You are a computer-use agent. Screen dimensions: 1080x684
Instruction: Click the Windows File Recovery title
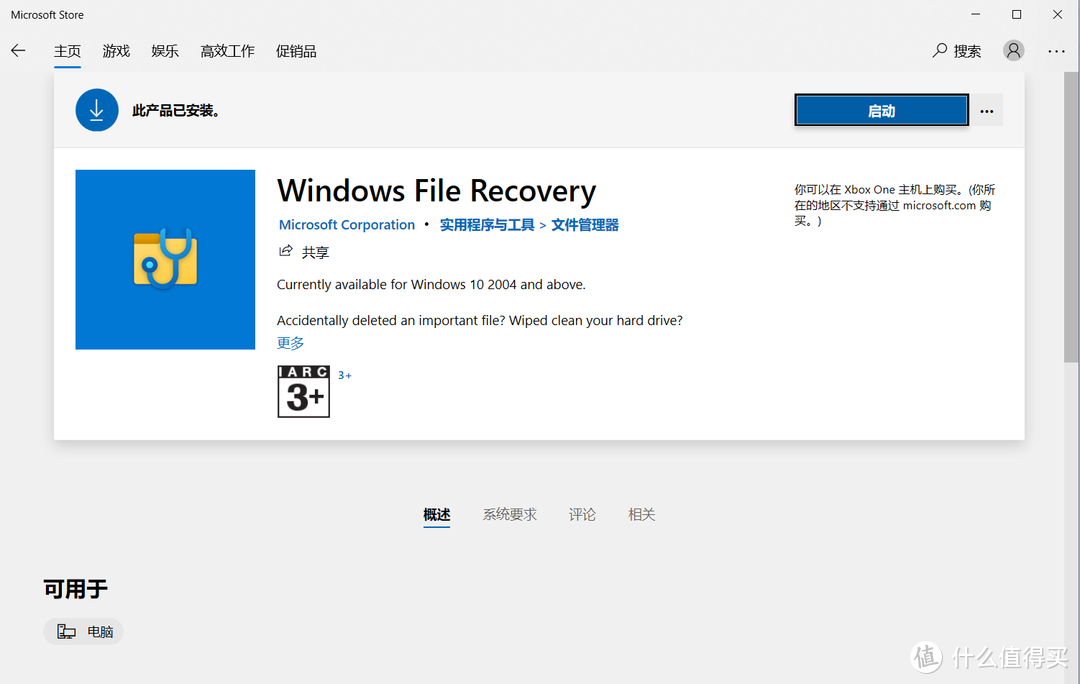437,191
